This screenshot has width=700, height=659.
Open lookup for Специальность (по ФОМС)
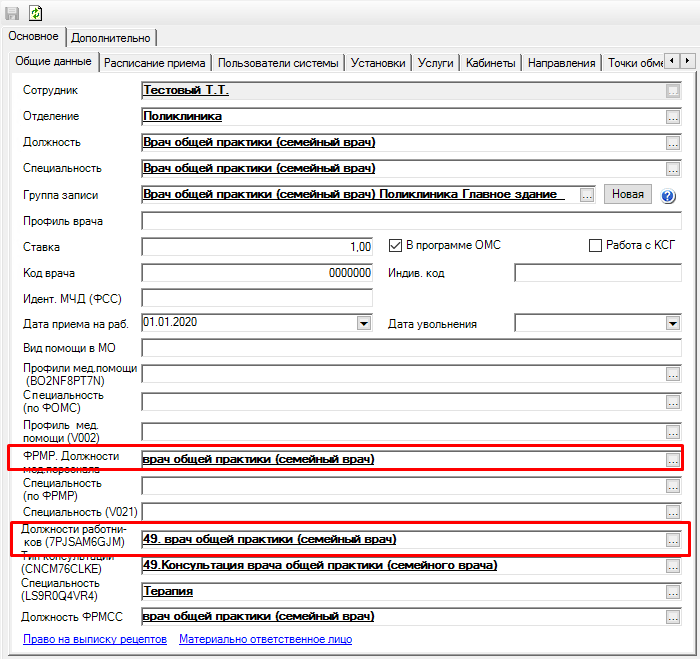click(x=673, y=402)
